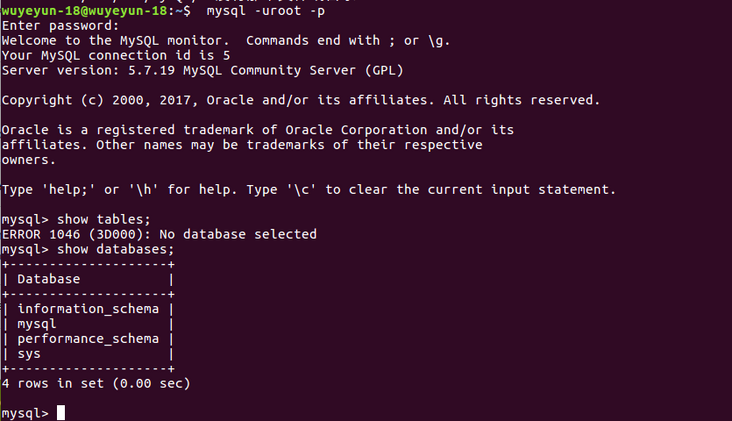
Task: Click the last mysql> prompt label
Action: coord(25,414)
